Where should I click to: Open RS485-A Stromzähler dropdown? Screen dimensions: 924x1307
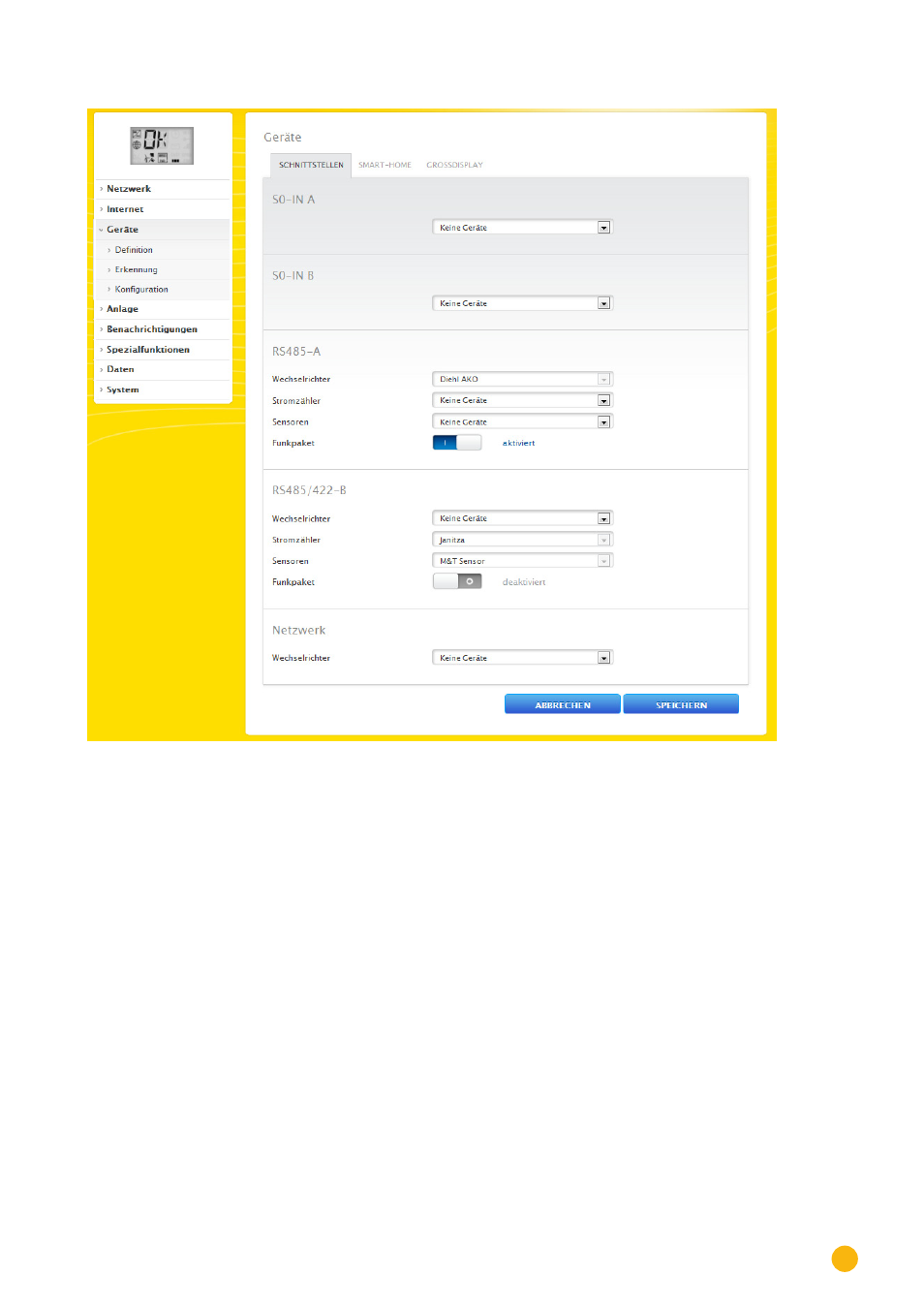[x=522, y=400]
